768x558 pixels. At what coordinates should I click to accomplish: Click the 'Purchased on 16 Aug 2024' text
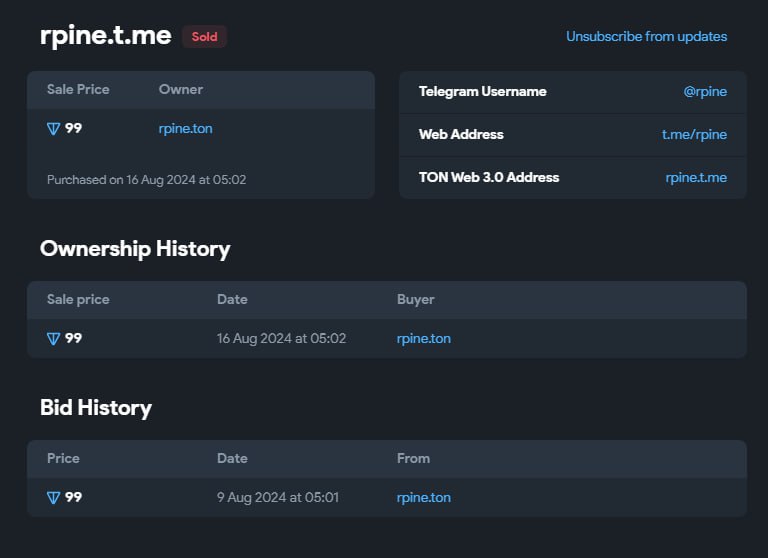146,180
